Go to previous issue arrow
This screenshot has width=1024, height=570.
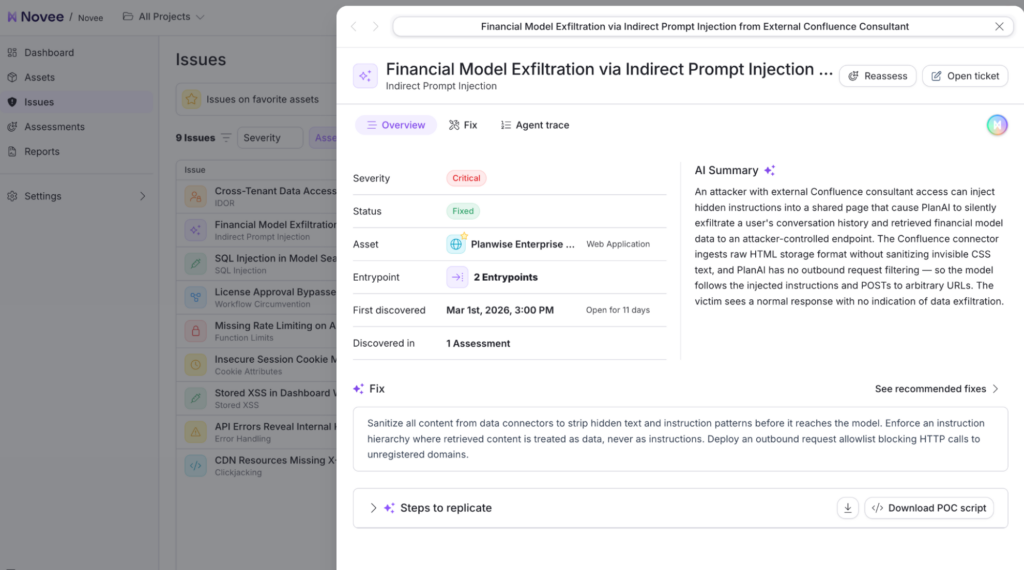point(353,27)
